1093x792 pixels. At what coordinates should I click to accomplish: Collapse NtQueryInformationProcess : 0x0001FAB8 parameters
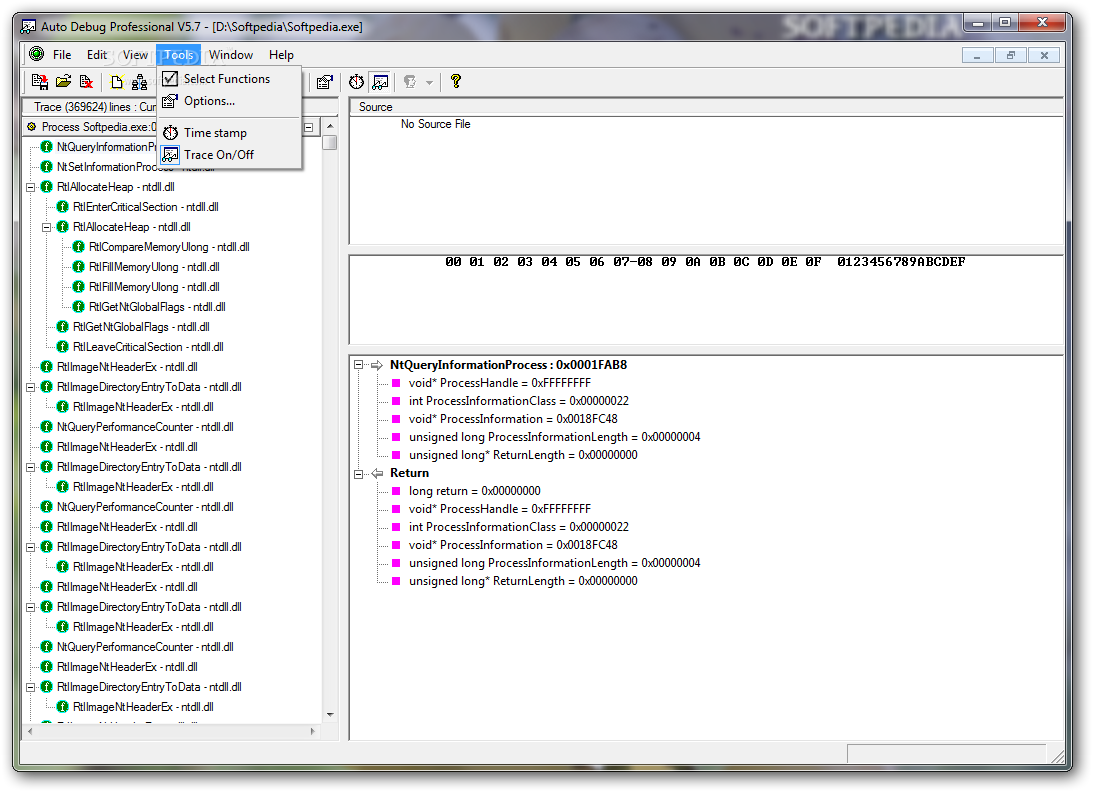[358, 365]
